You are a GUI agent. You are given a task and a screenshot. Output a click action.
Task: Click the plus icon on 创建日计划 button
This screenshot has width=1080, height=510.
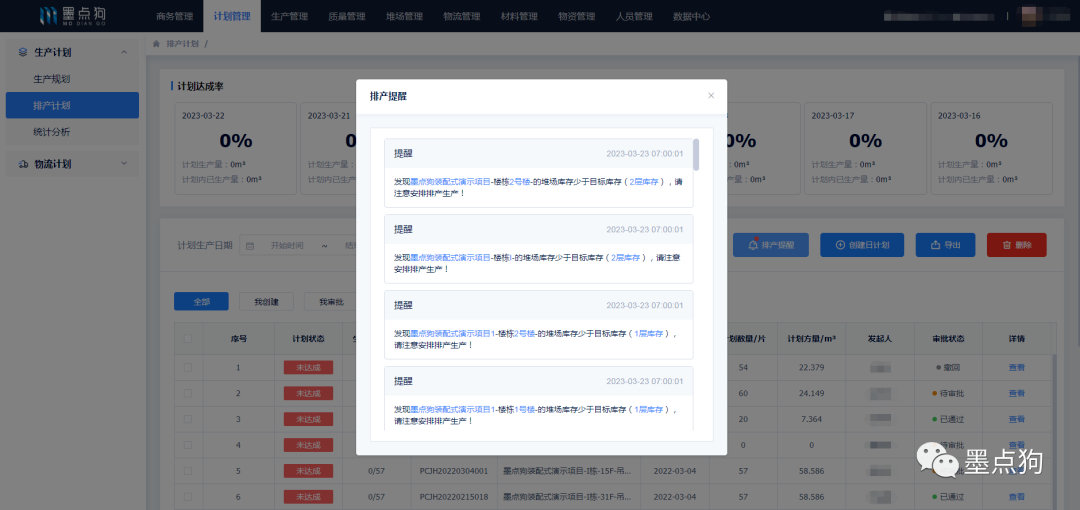[x=838, y=245]
